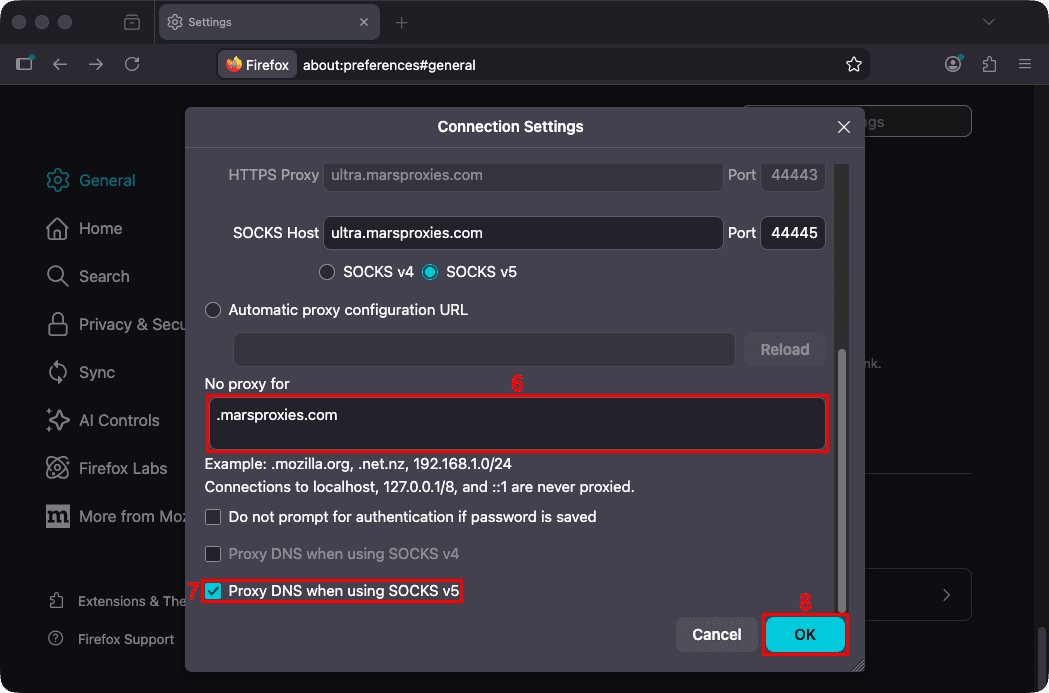Open the Firefox account icon
Screen dimensions: 1049x693
pyautogui.click(x=953, y=64)
